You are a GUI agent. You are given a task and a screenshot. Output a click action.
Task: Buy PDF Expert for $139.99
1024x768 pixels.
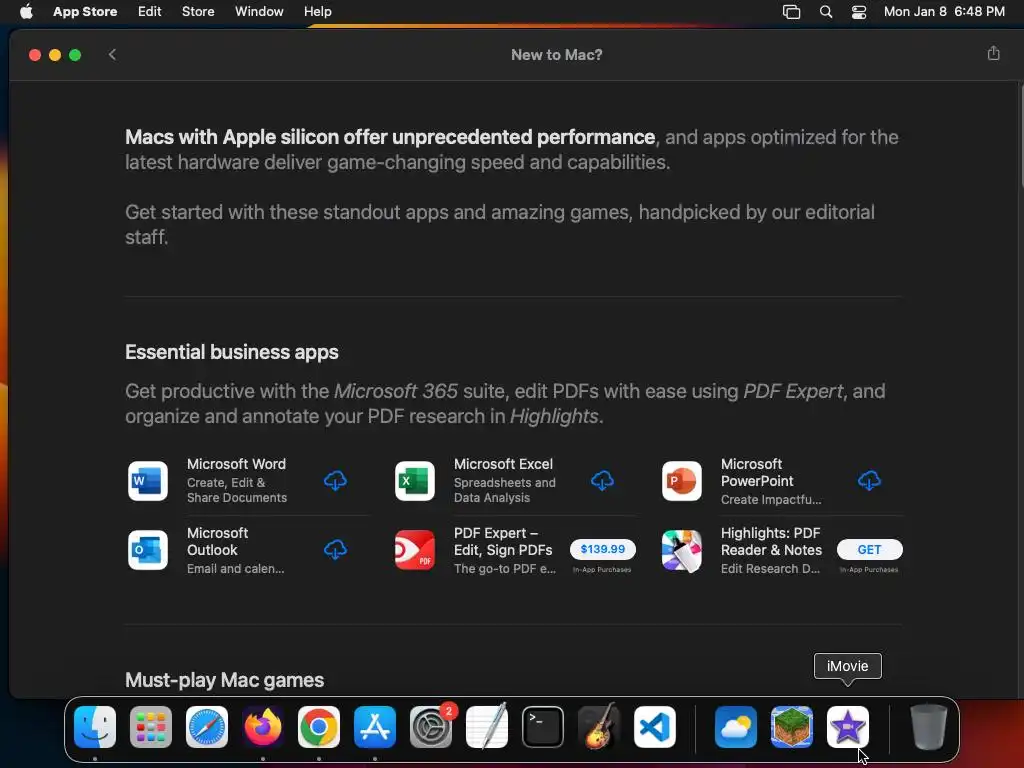coord(602,549)
